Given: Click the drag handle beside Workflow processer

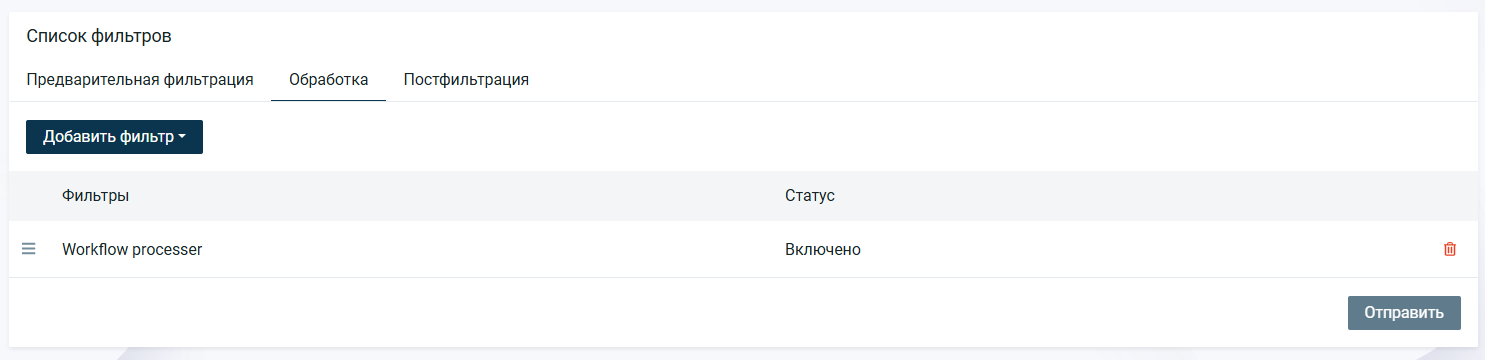Looking at the screenshot, I should [x=29, y=249].
